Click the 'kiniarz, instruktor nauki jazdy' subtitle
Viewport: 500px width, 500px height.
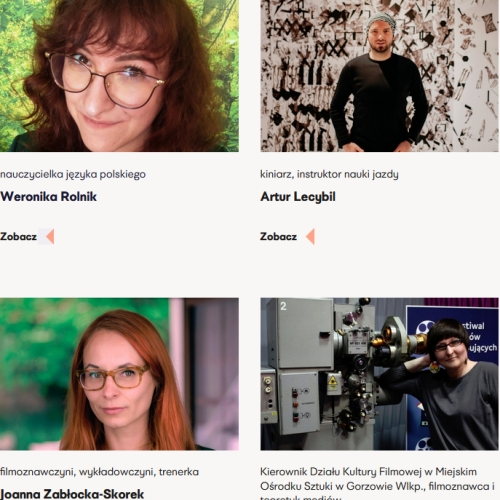coord(329,174)
